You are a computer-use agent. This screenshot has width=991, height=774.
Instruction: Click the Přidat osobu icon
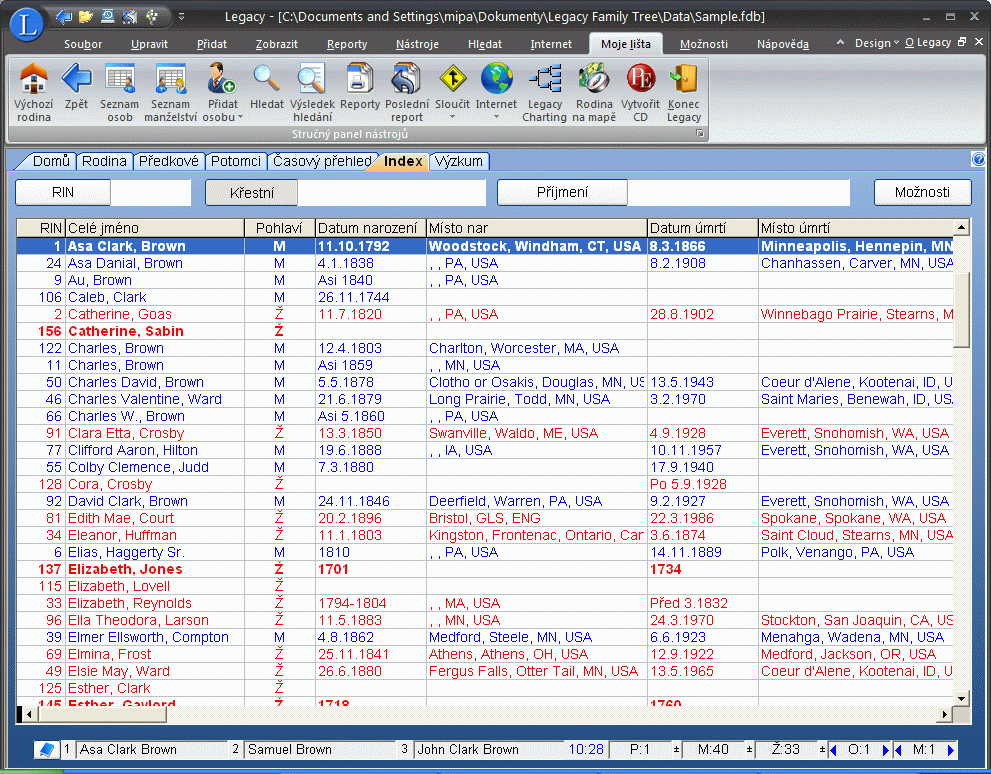(x=222, y=78)
